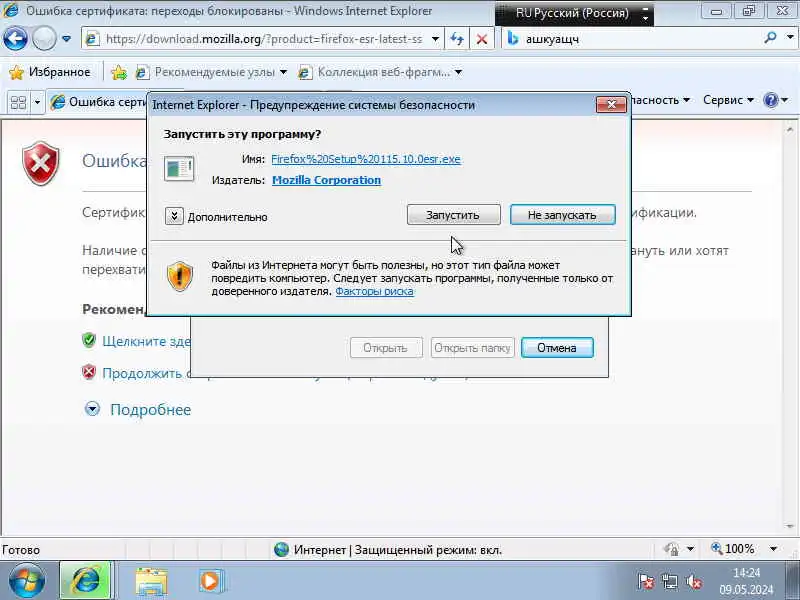Click the Quick Tabs grid icon
This screenshot has height=600, width=800.
point(18,103)
